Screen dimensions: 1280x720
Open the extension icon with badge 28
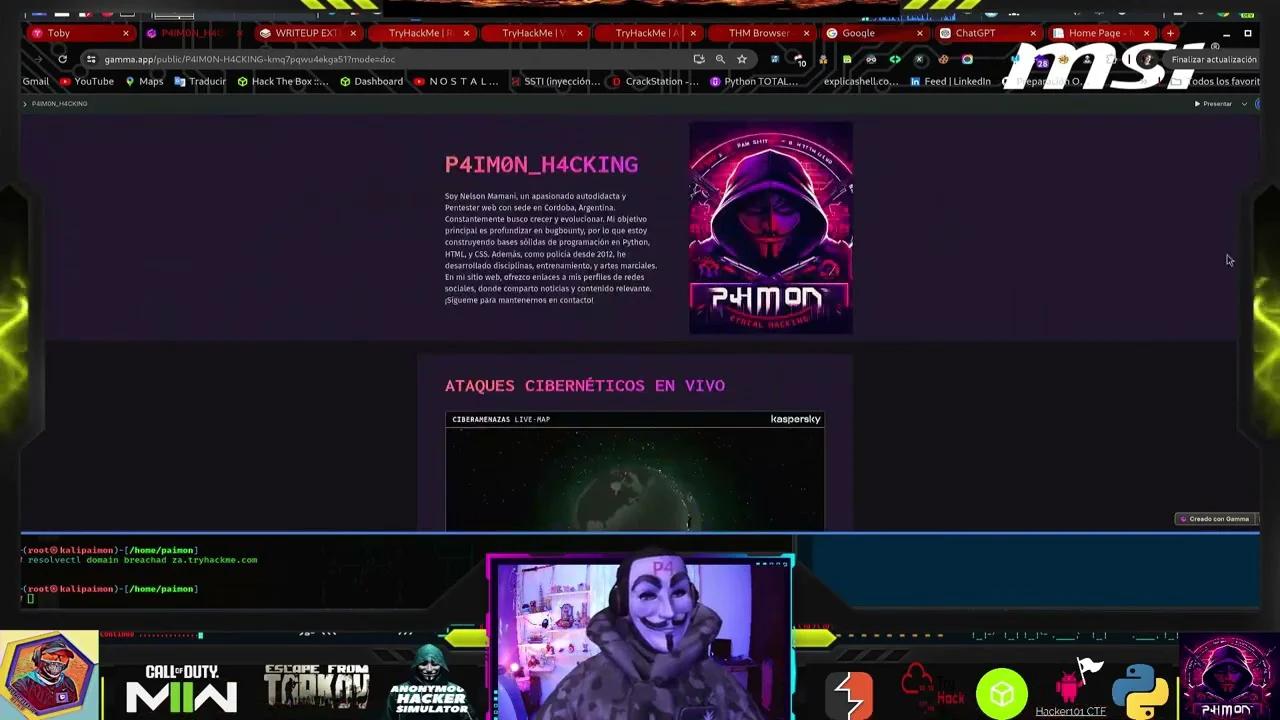(x=1040, y=61)
